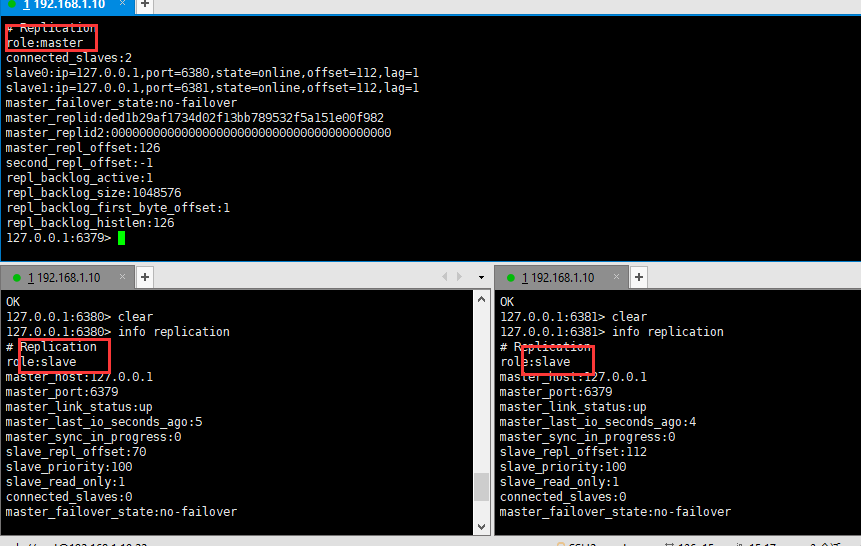
Task: Click 'master_failover_state:no-failover' in the top pane
Action: pyautogui.click(x=121, y=103)
